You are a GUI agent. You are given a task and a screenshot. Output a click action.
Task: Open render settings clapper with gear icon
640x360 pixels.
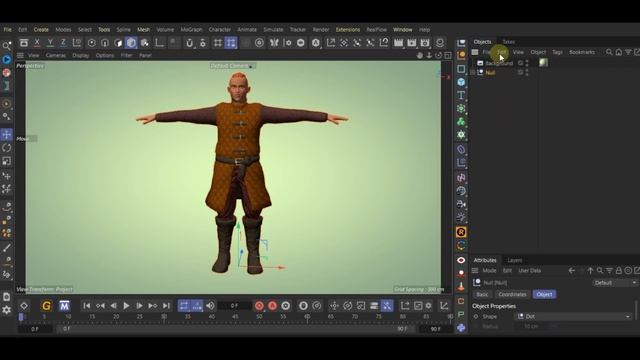coord(425,42)
